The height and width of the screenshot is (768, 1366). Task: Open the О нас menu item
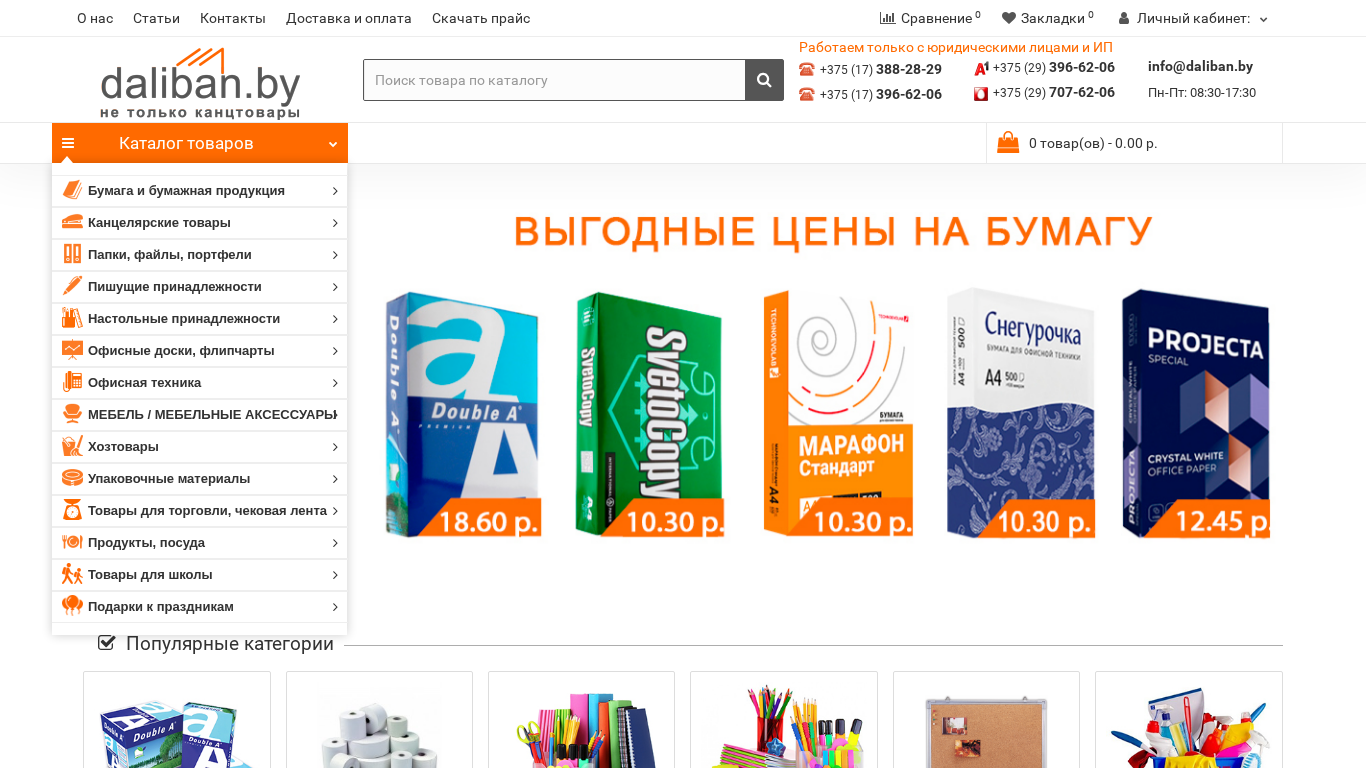(95, 18)
